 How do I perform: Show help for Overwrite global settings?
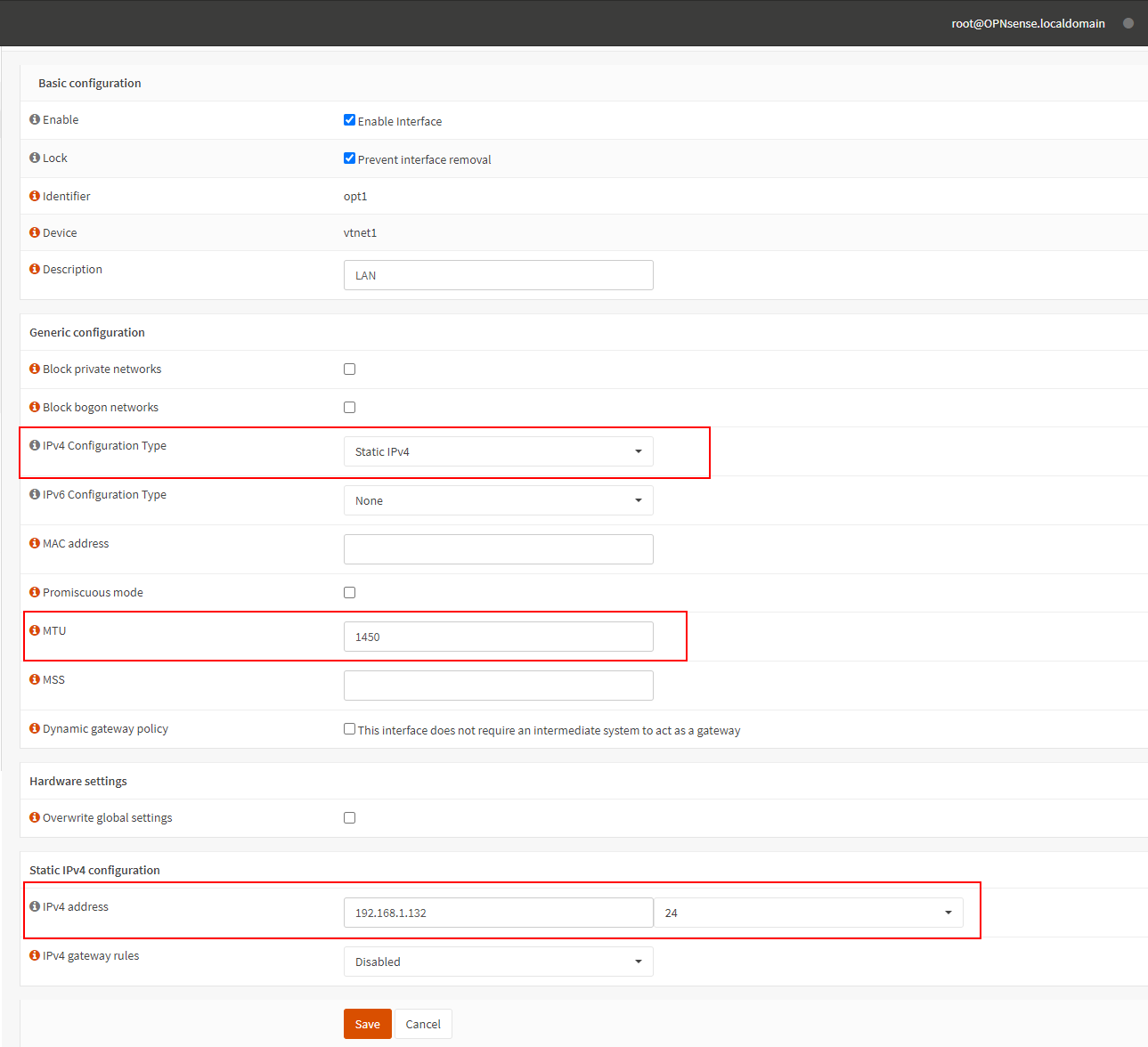pos(35,817)
